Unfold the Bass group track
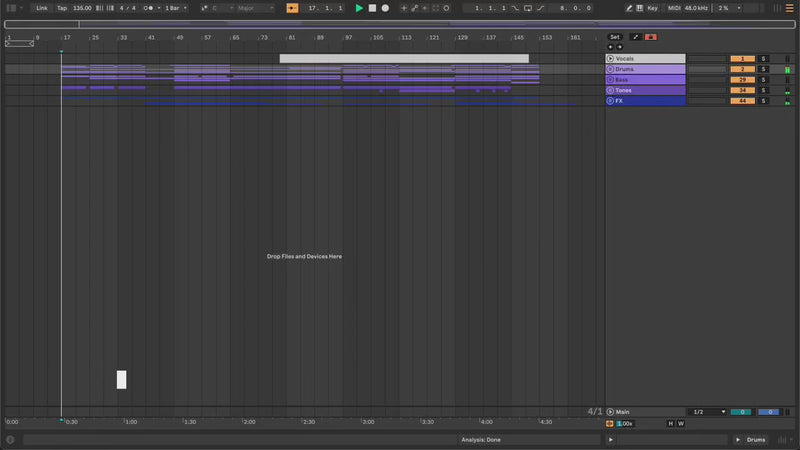This screenshot has height=450, width=800. [610, 80]
